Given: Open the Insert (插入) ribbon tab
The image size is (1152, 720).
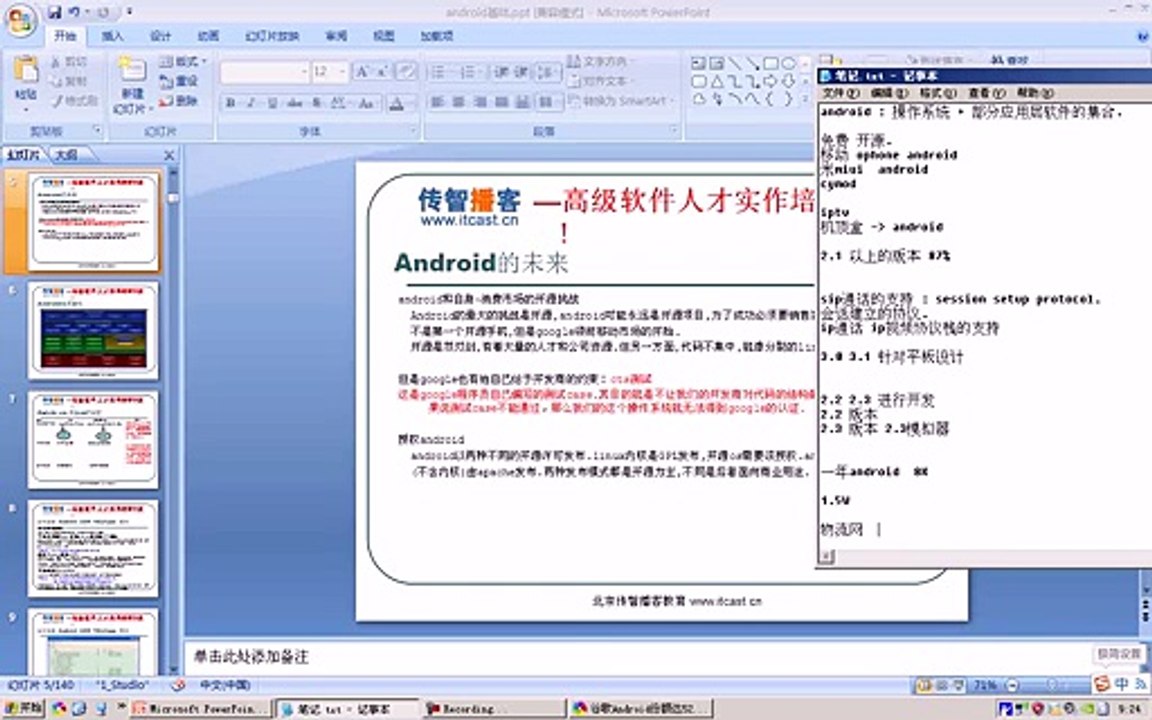Looking at the screenshot, I should (112, 35).
